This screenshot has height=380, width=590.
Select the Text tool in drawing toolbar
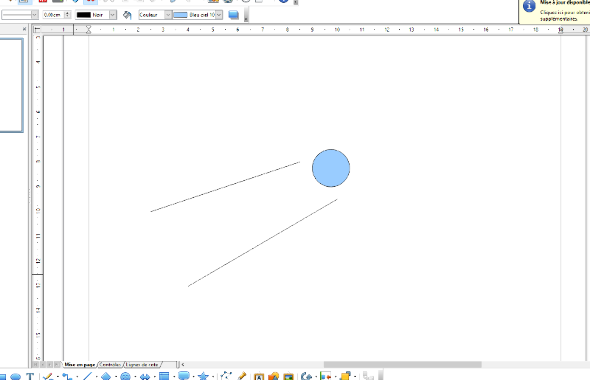(30, 376)
